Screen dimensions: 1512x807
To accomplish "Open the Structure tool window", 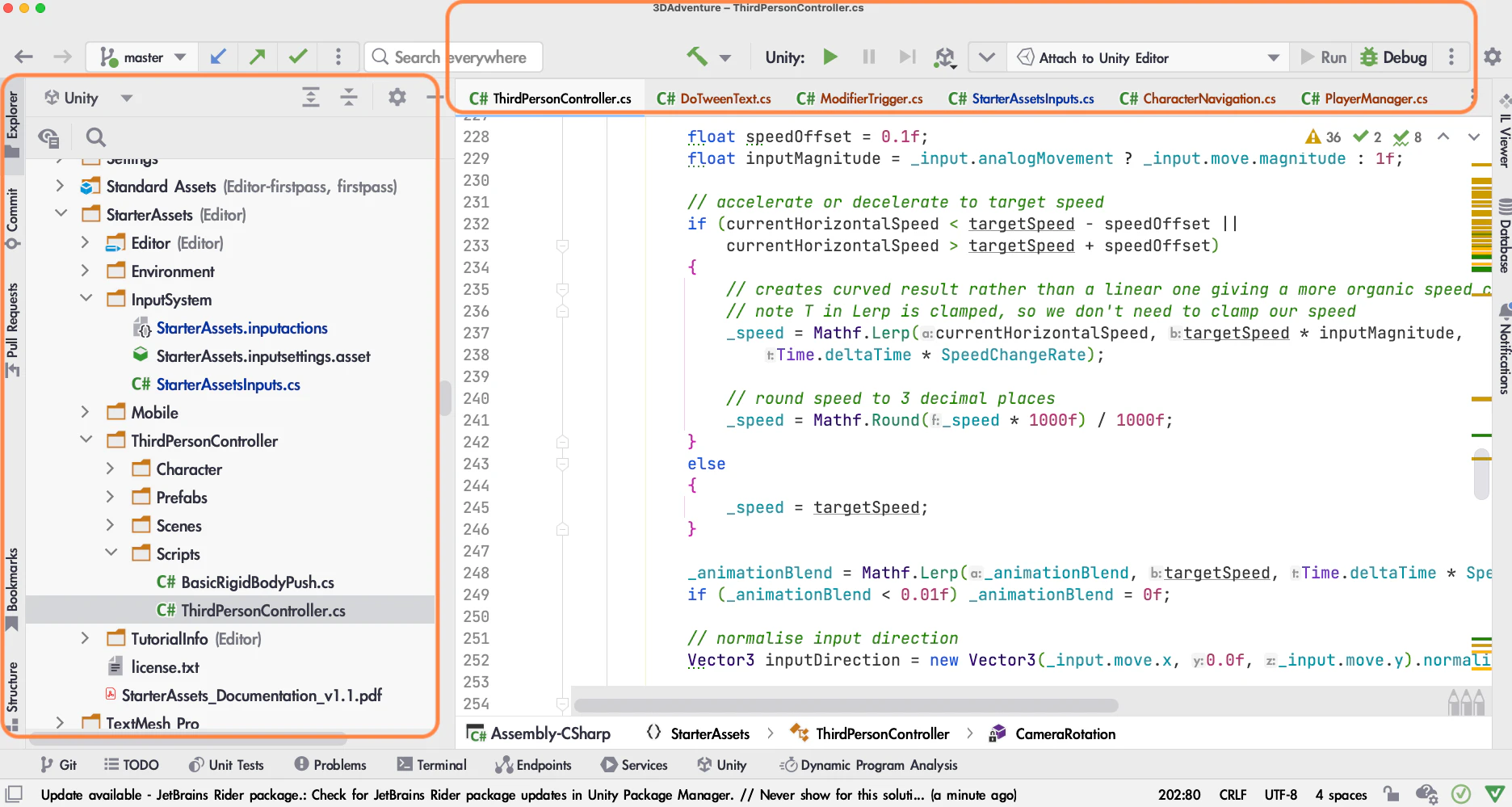I will click(12, 696).
